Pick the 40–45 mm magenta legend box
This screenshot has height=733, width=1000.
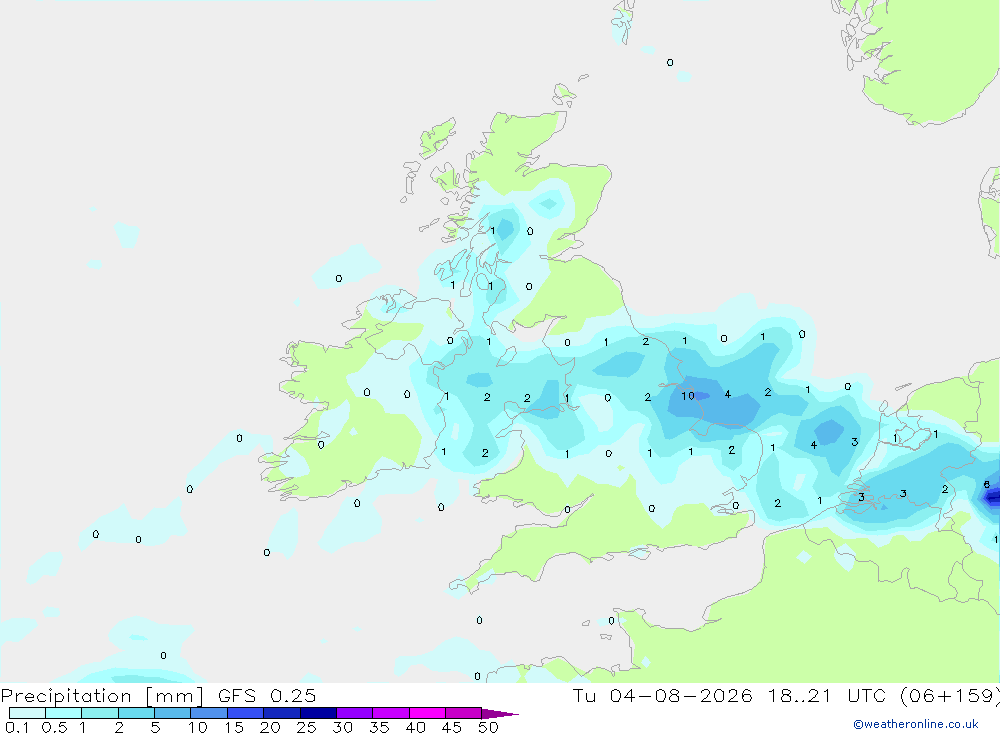point(427,713)
